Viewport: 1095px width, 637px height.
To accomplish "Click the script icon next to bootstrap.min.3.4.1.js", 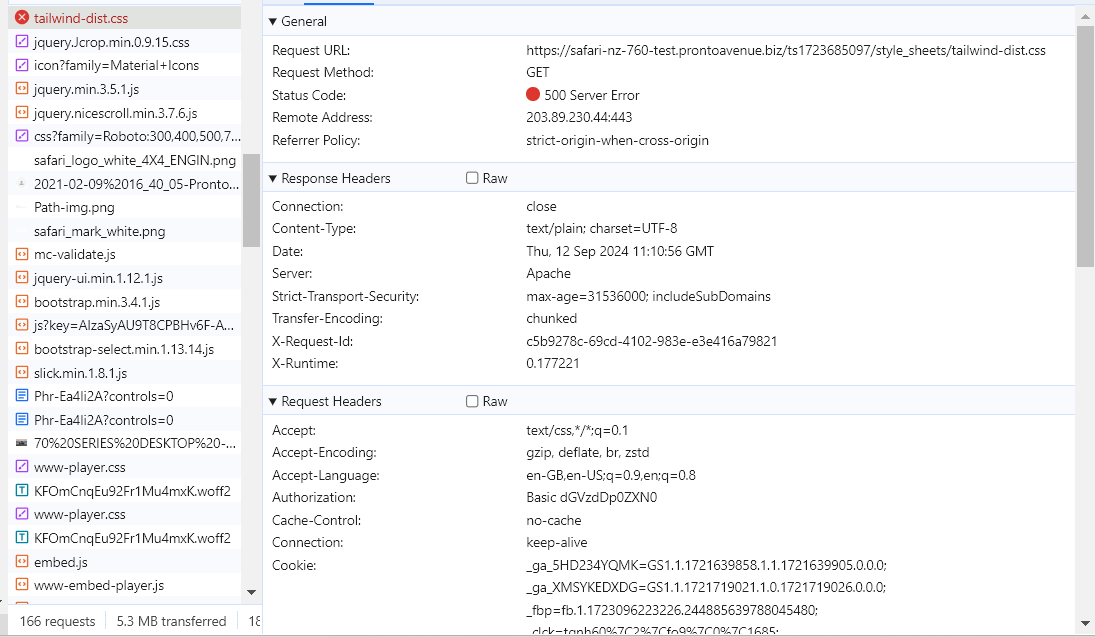I will (x=22, y=302).
